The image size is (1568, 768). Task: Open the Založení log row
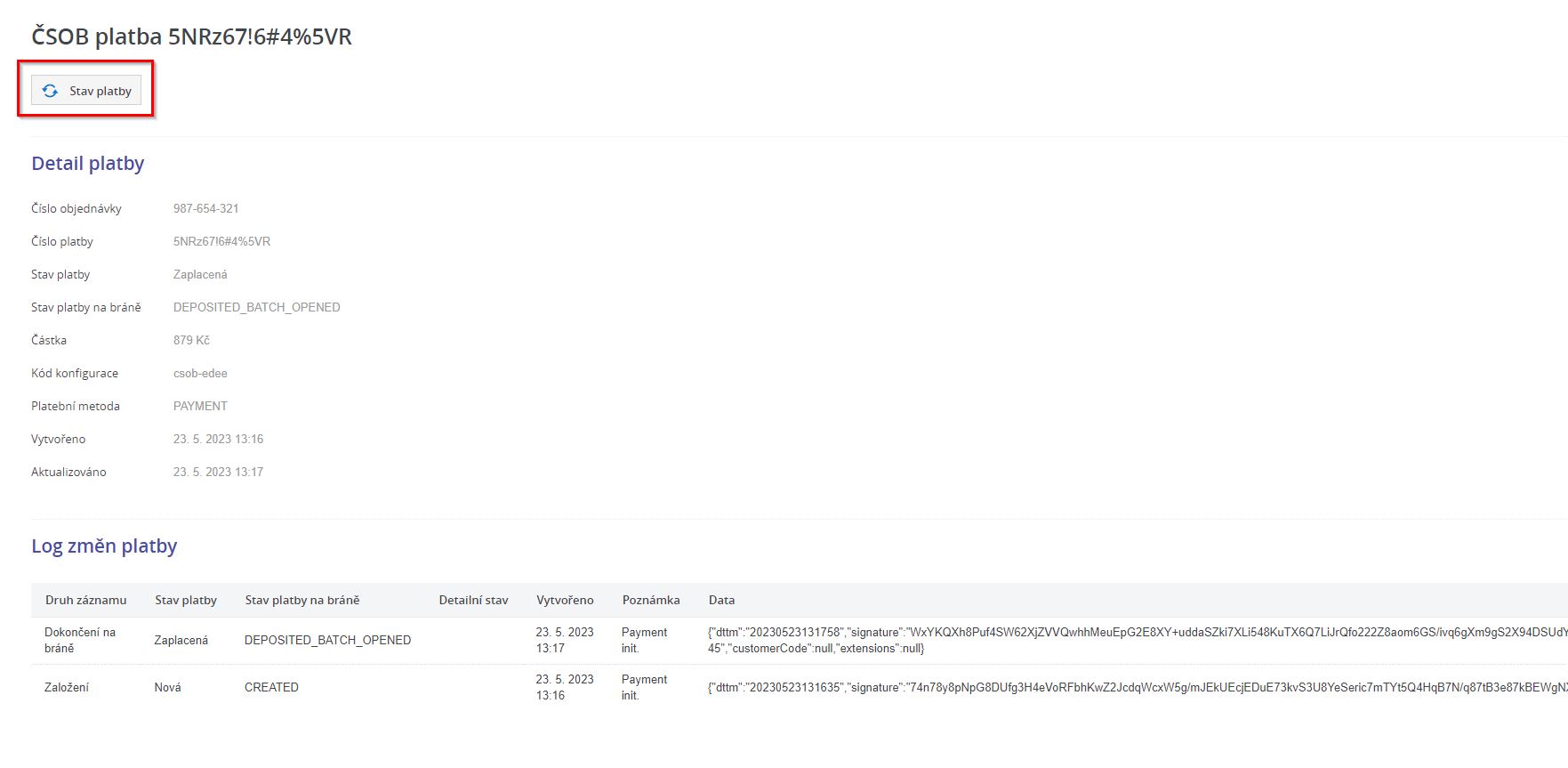point(67,687)
